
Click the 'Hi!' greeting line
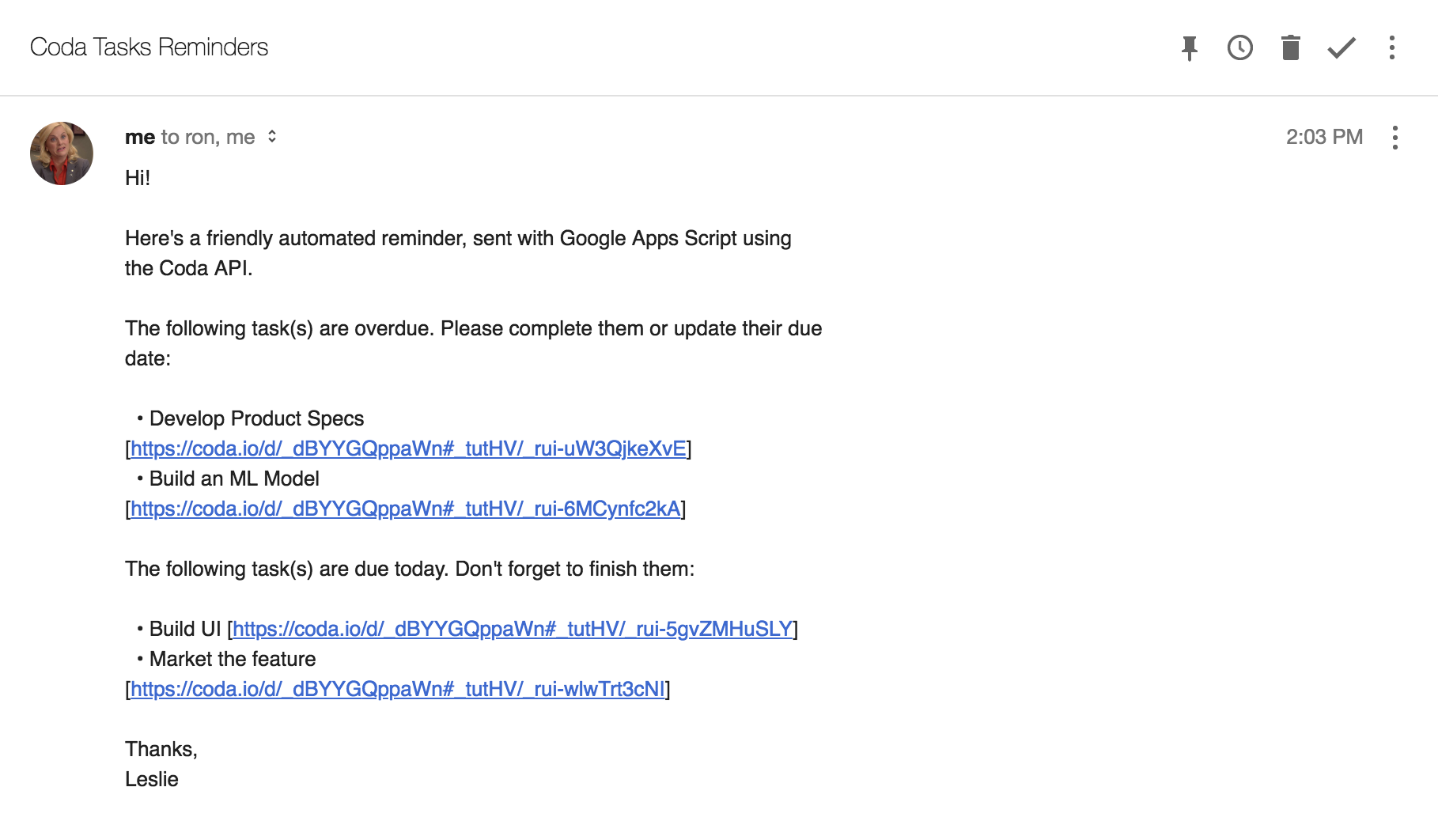(138, 178)
